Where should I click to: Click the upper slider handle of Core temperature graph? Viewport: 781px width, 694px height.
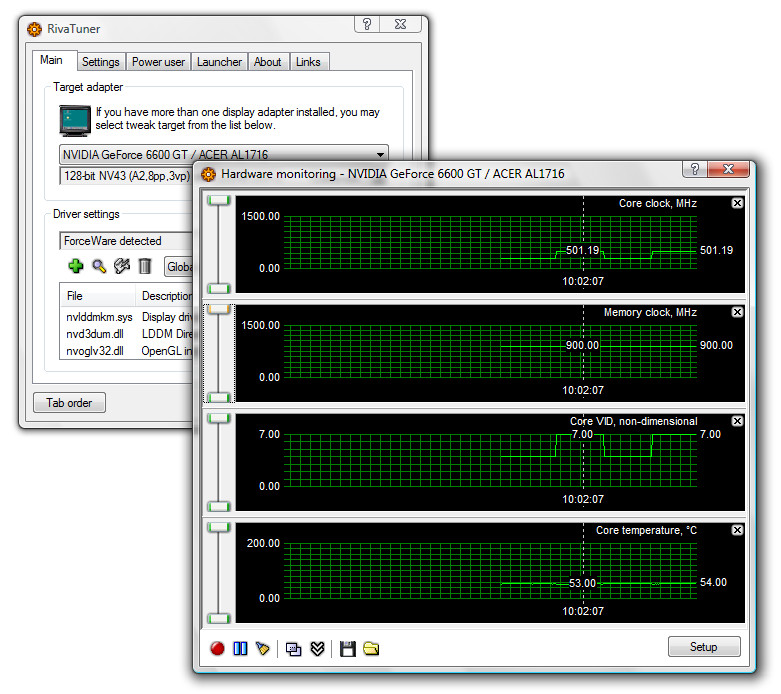pos(219,527)
